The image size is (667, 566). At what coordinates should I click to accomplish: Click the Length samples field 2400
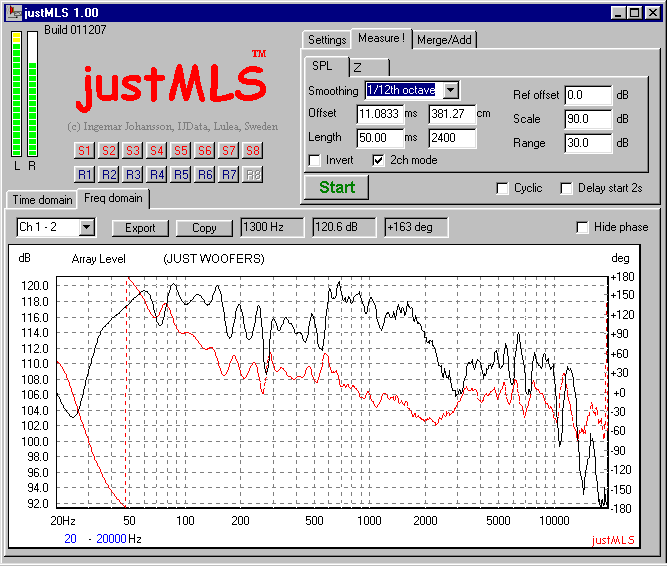[452, 138]
